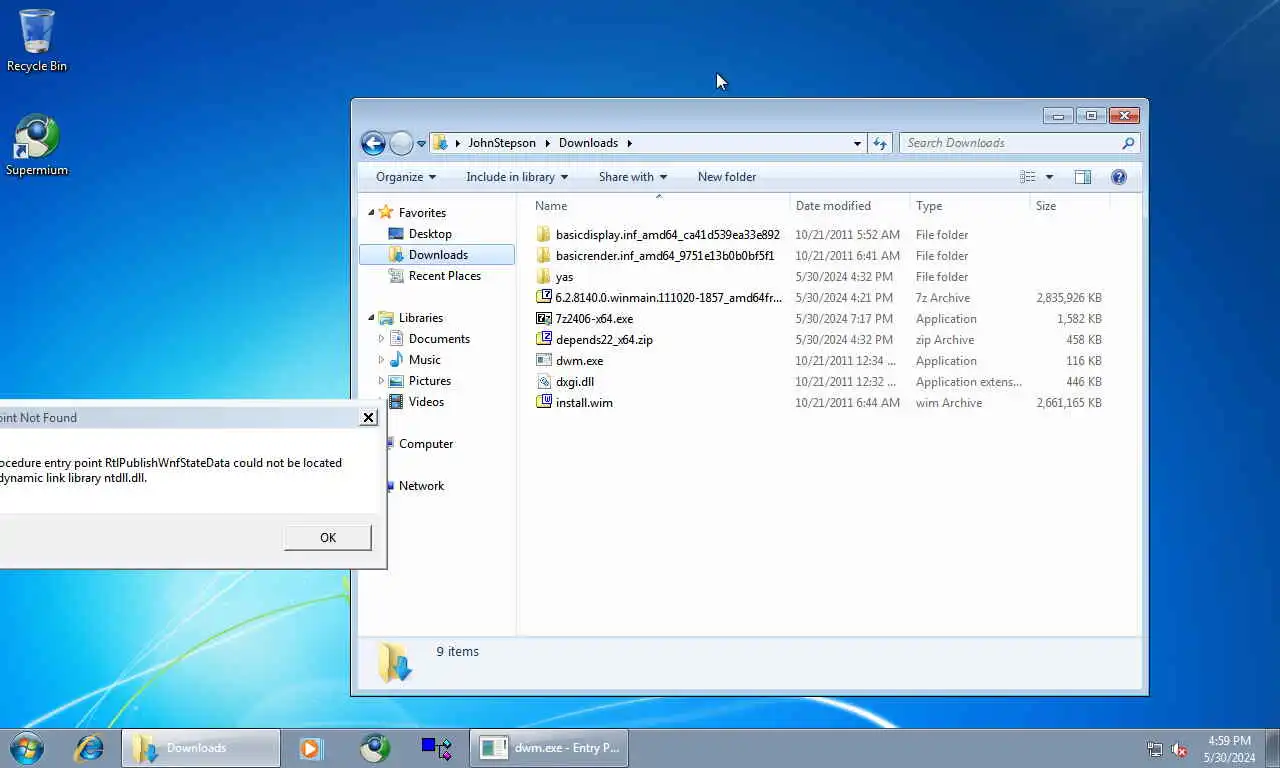Image resolution: width=1280 pixels, height=768 pixels.
Task: Select the dxgi.dll file icon
Action: pos(544,382)
